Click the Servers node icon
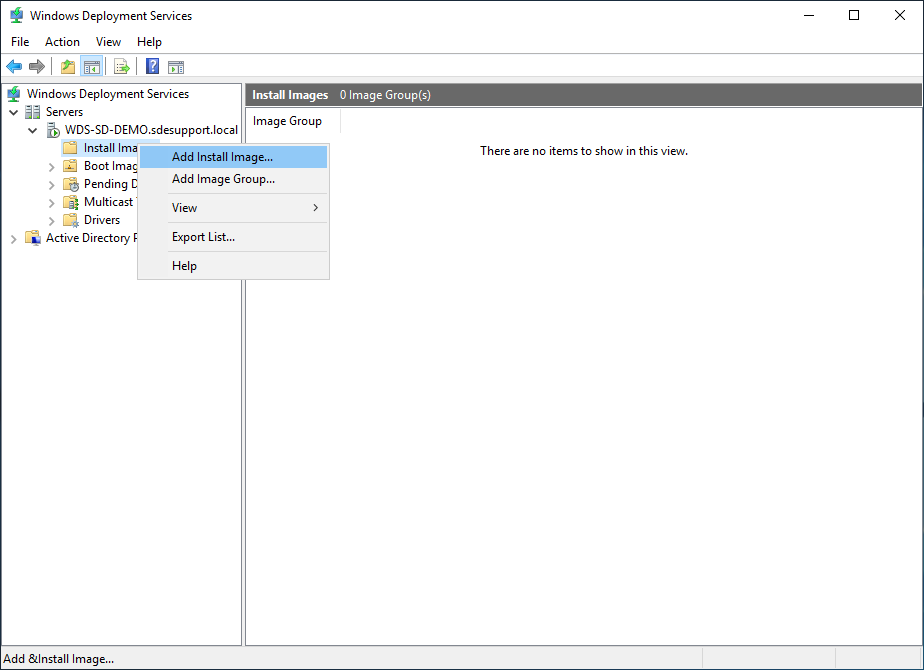This screenshot has height=670, width=924. coord(33,112)
